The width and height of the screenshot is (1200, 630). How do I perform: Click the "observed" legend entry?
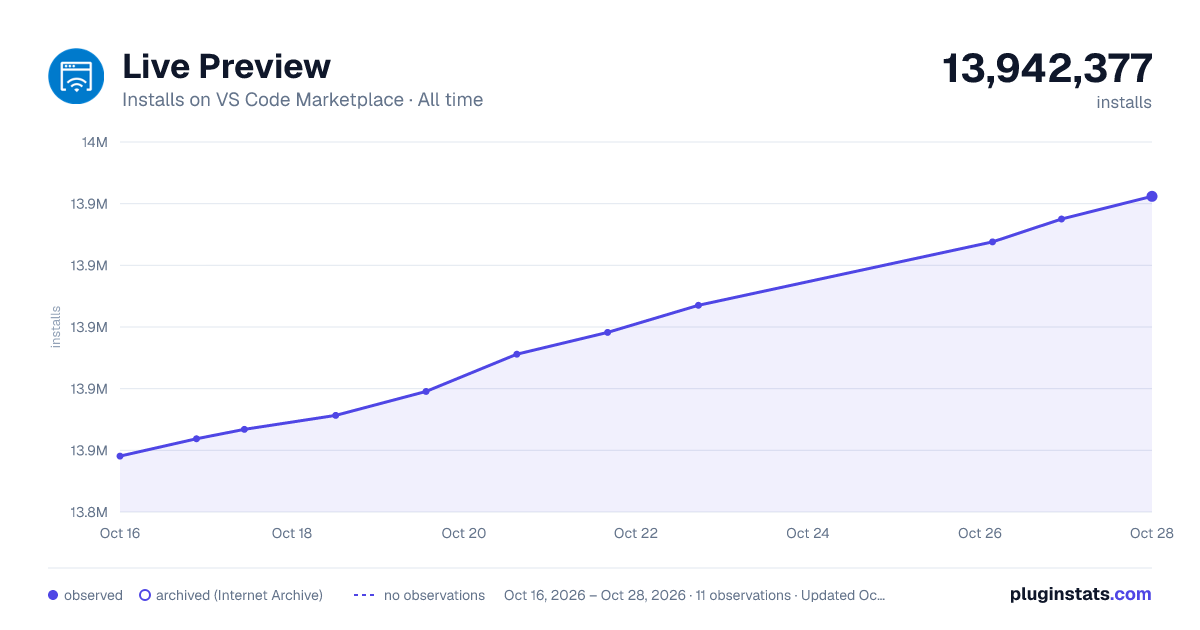pyautogui.click(x=85, y=595)
